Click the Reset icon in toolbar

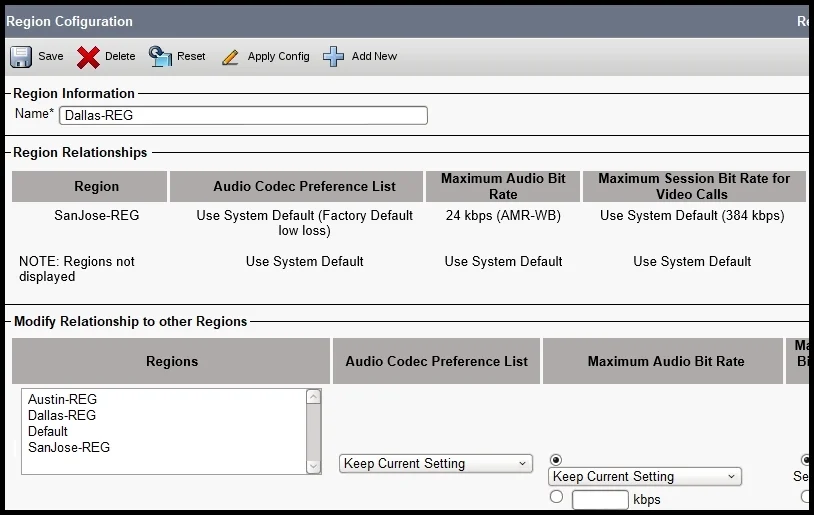(160, 56)
